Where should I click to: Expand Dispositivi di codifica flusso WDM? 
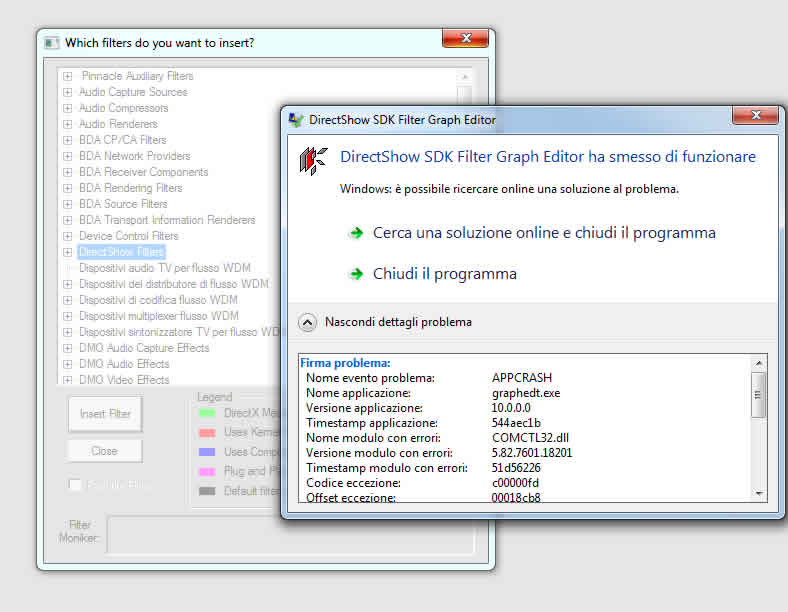pyautogui.click(x=68, y=300)
